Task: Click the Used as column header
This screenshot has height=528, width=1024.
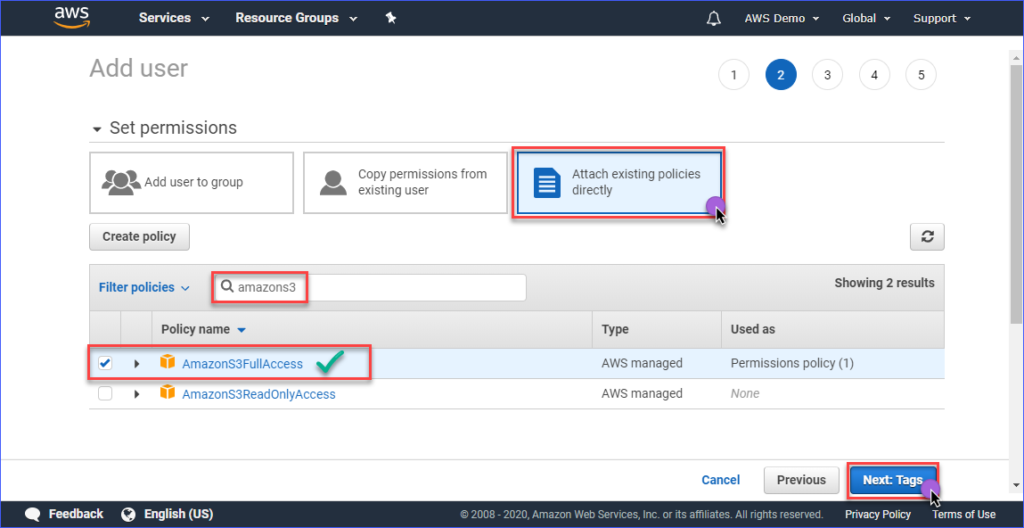Action: 753,329
